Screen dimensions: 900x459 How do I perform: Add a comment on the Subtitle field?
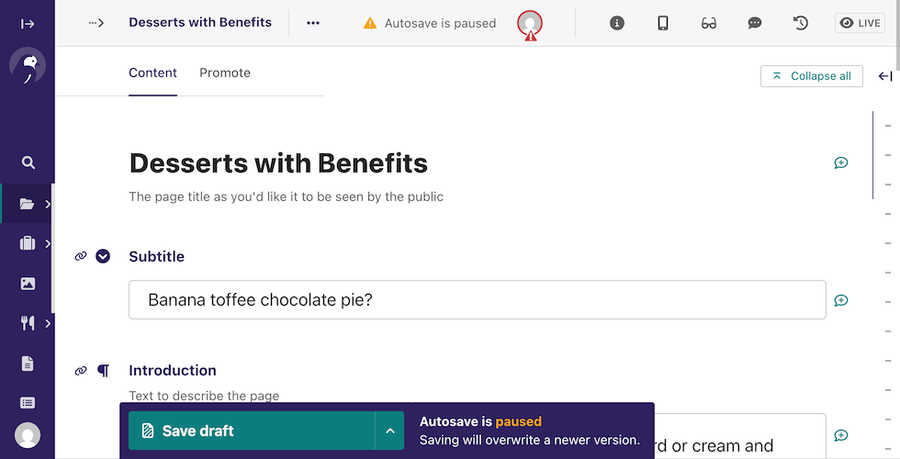tap(841, 300)
